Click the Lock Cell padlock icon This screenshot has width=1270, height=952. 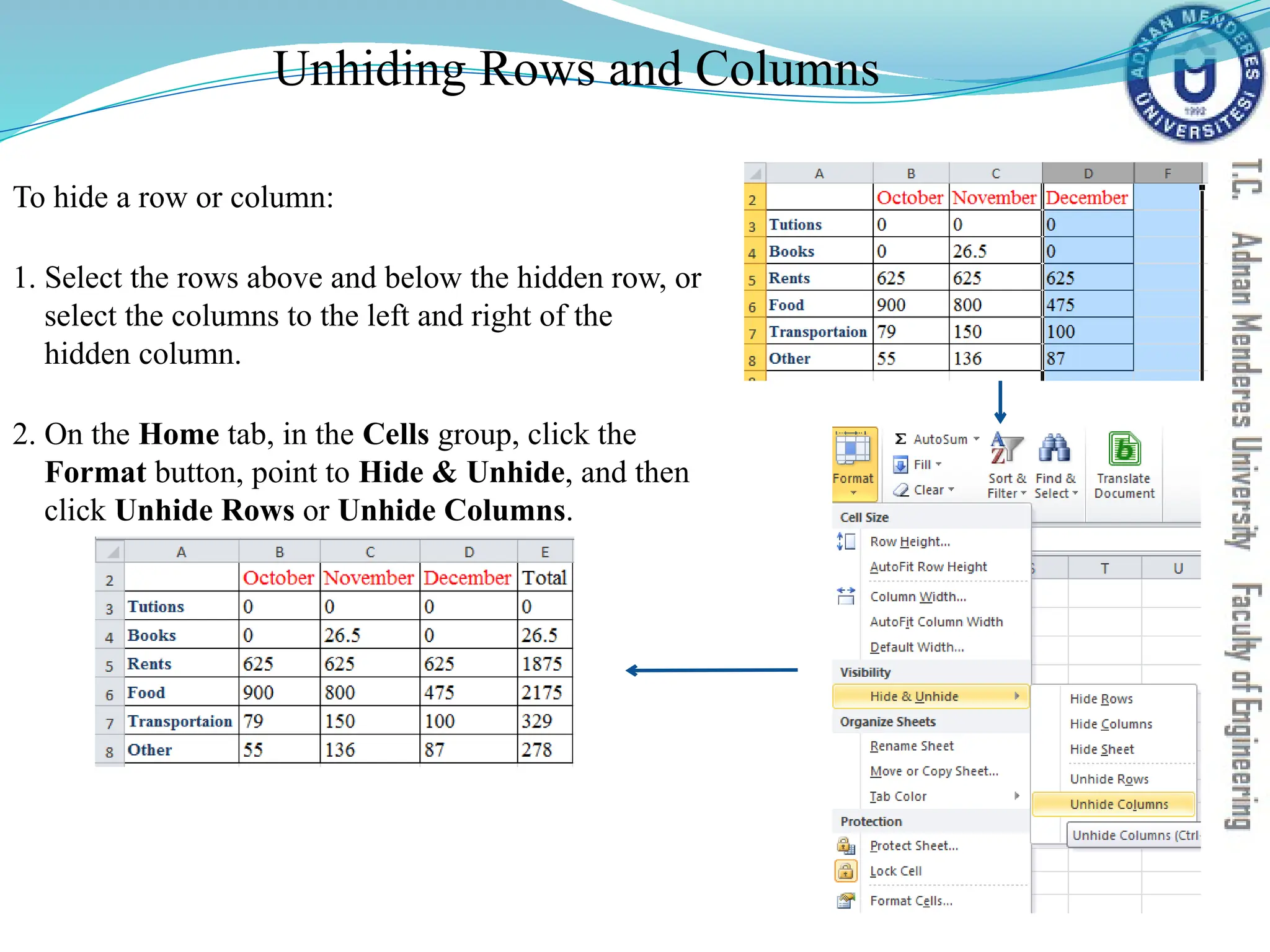coord(846,871)
